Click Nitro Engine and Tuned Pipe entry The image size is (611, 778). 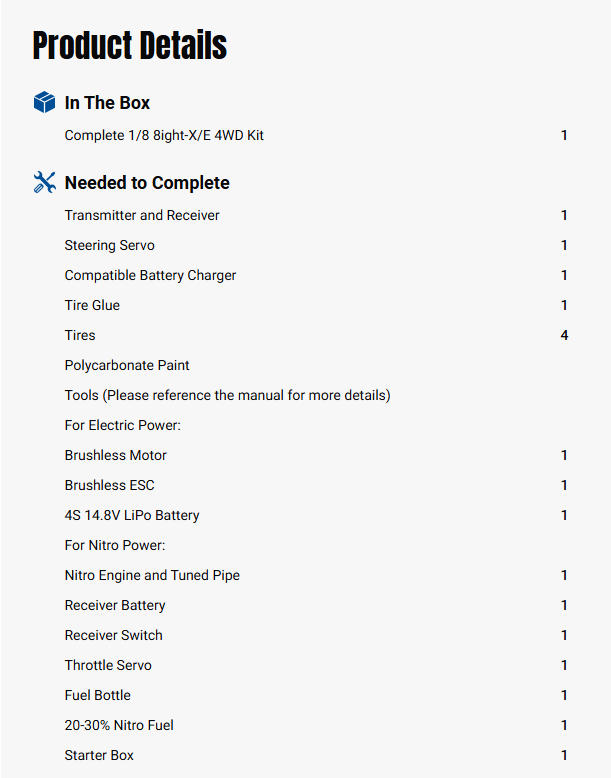pyautogui.click(x=152, y=575)
